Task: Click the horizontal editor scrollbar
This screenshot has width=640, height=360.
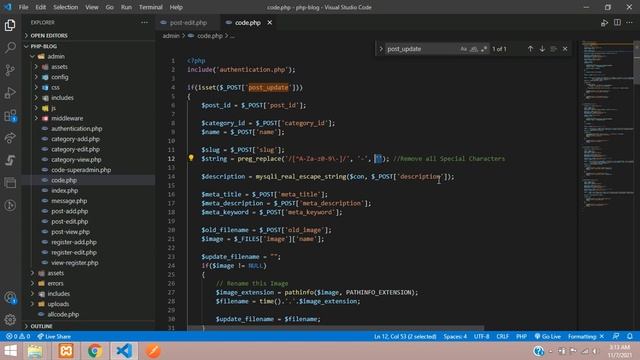Action: pos(336,328)
